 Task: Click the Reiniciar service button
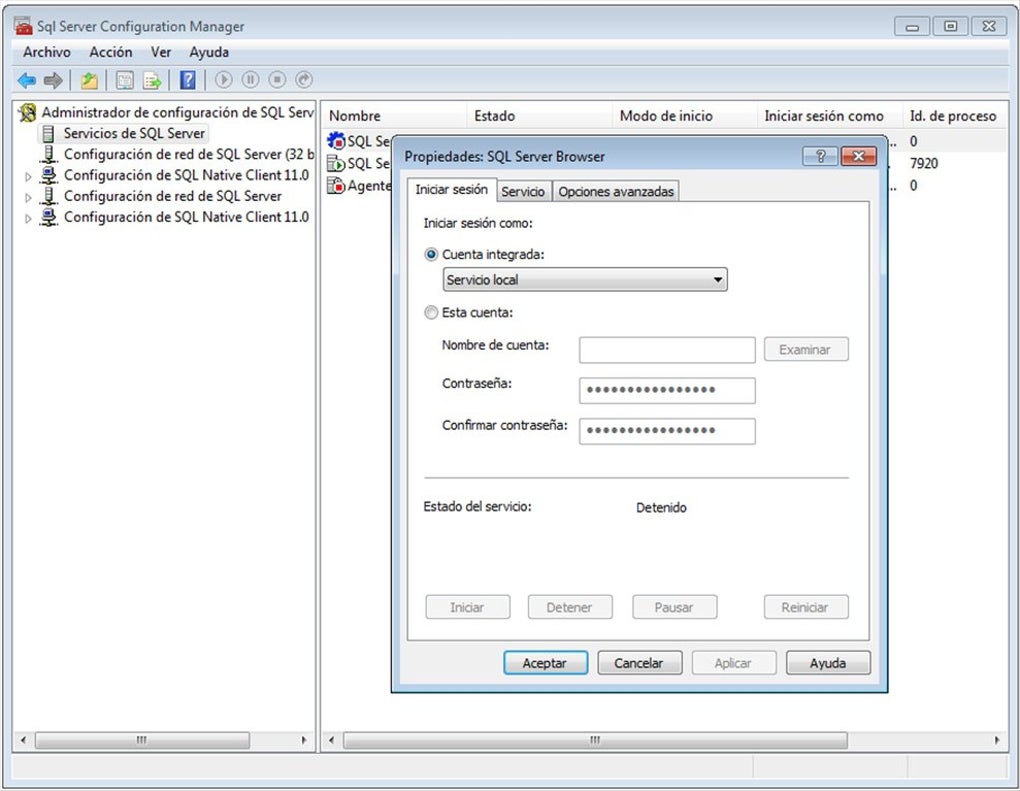pyautogui.click(x=805, y=607)
